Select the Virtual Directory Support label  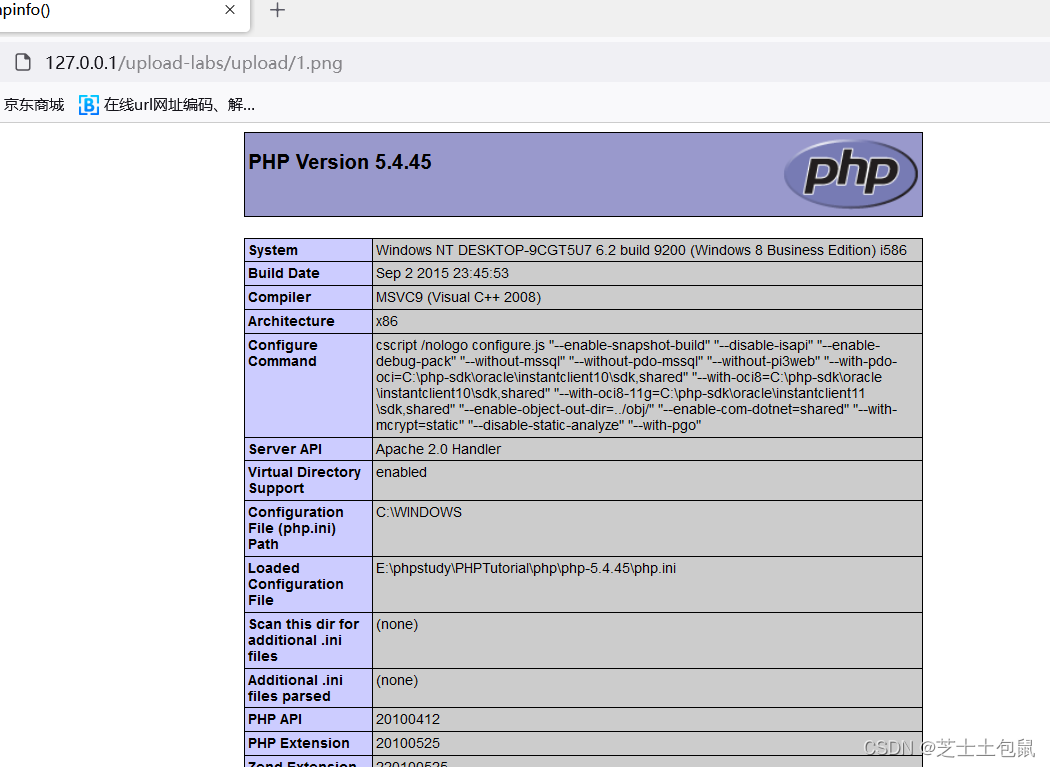[304, 480]
